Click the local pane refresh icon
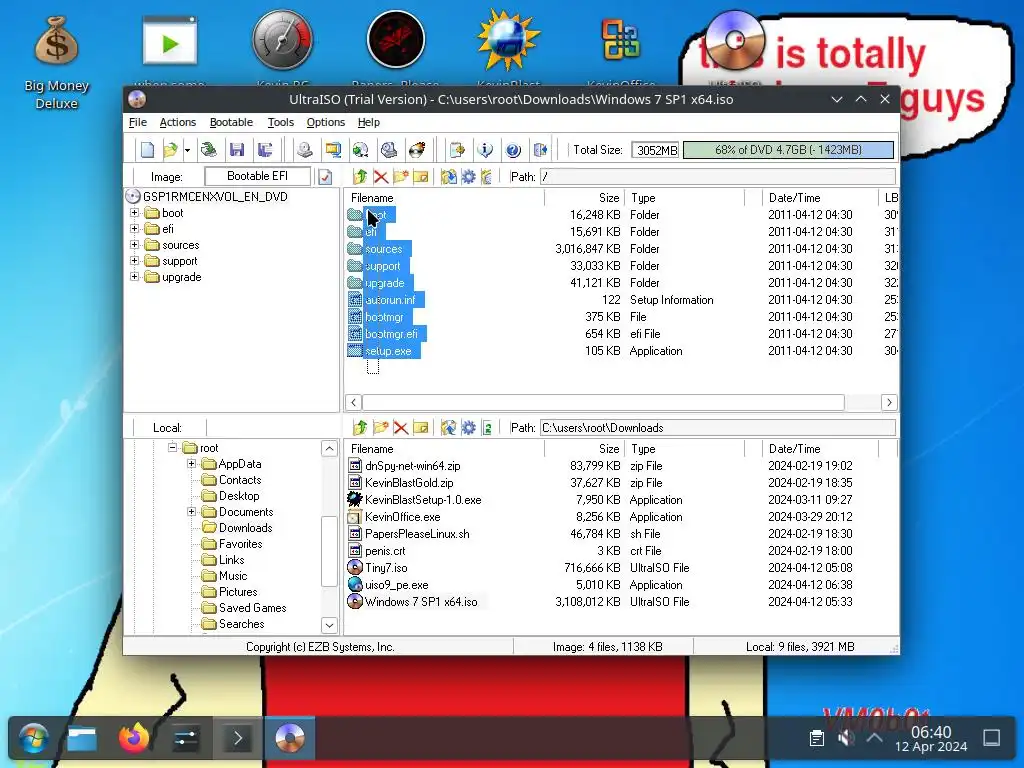 coord(487,428)
